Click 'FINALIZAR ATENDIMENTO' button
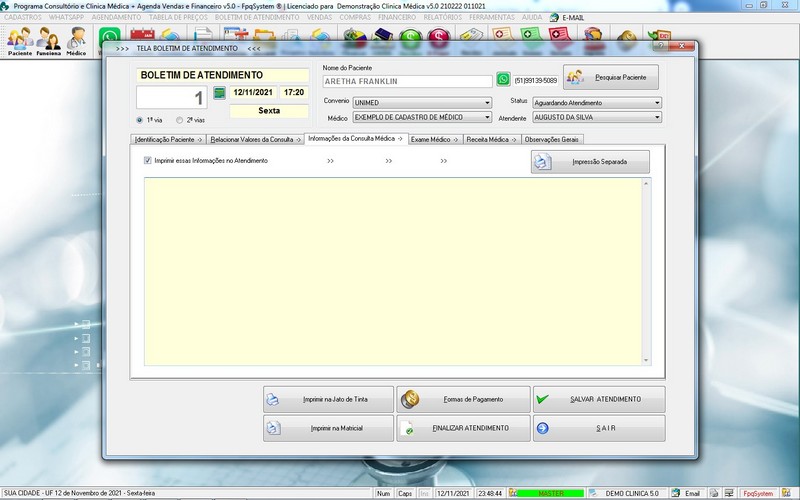Viewport: 800px width, 500px height. point(463,428)
